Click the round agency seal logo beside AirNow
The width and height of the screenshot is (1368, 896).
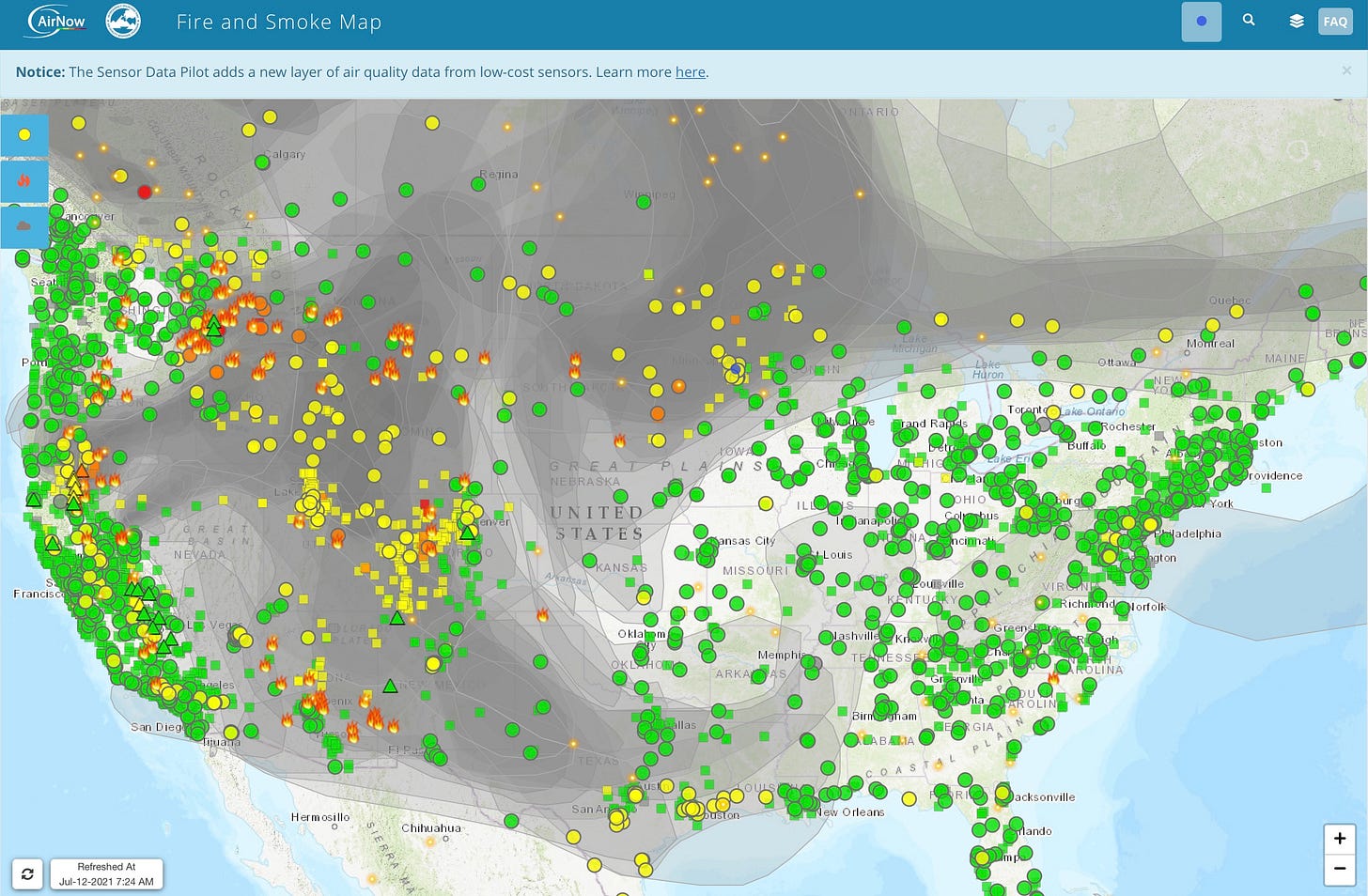(123, 21)
